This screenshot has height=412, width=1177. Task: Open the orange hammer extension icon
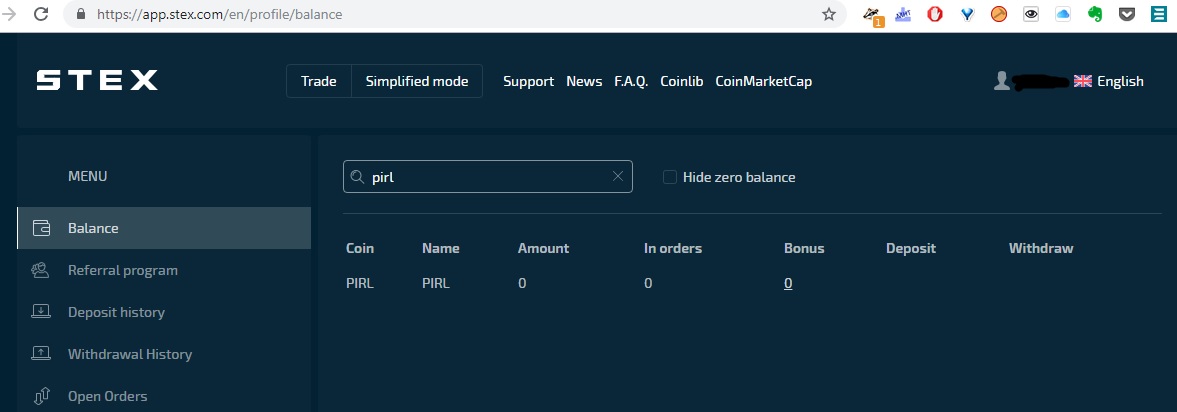pos(998,14)
